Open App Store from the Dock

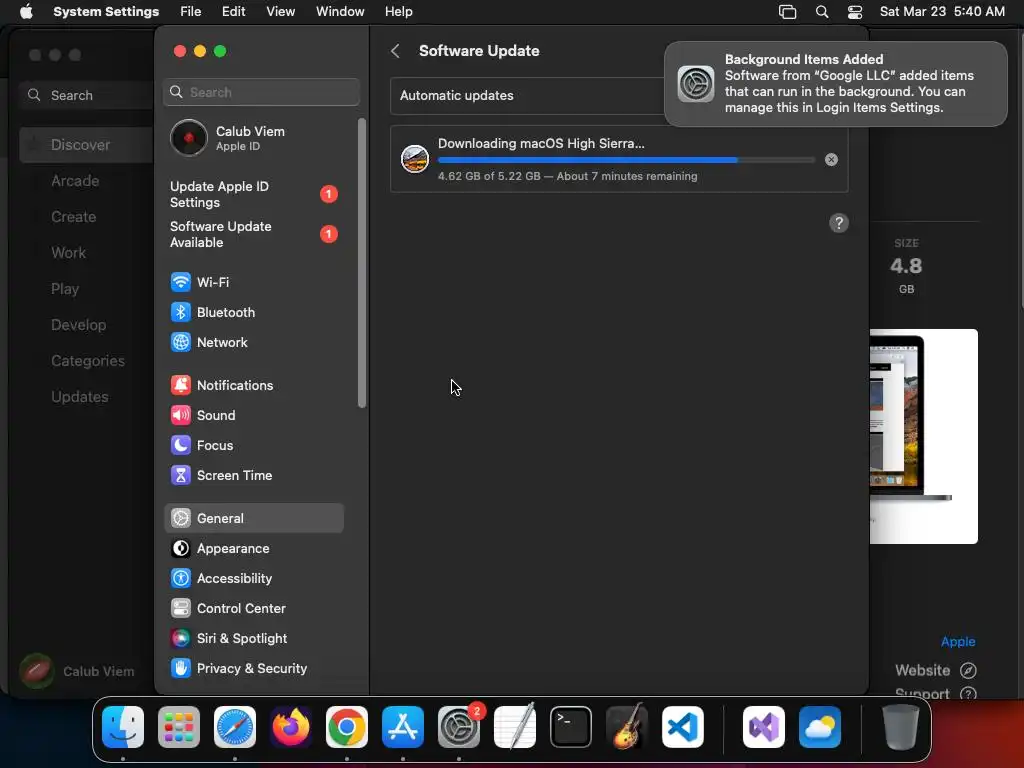pyautogui.click(x=403, y=727)
